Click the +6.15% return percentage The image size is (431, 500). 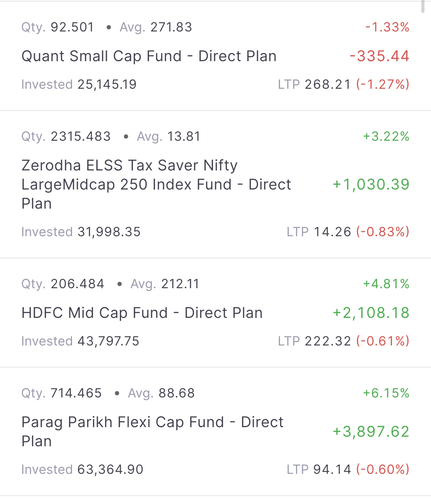(x=386, y=393)
